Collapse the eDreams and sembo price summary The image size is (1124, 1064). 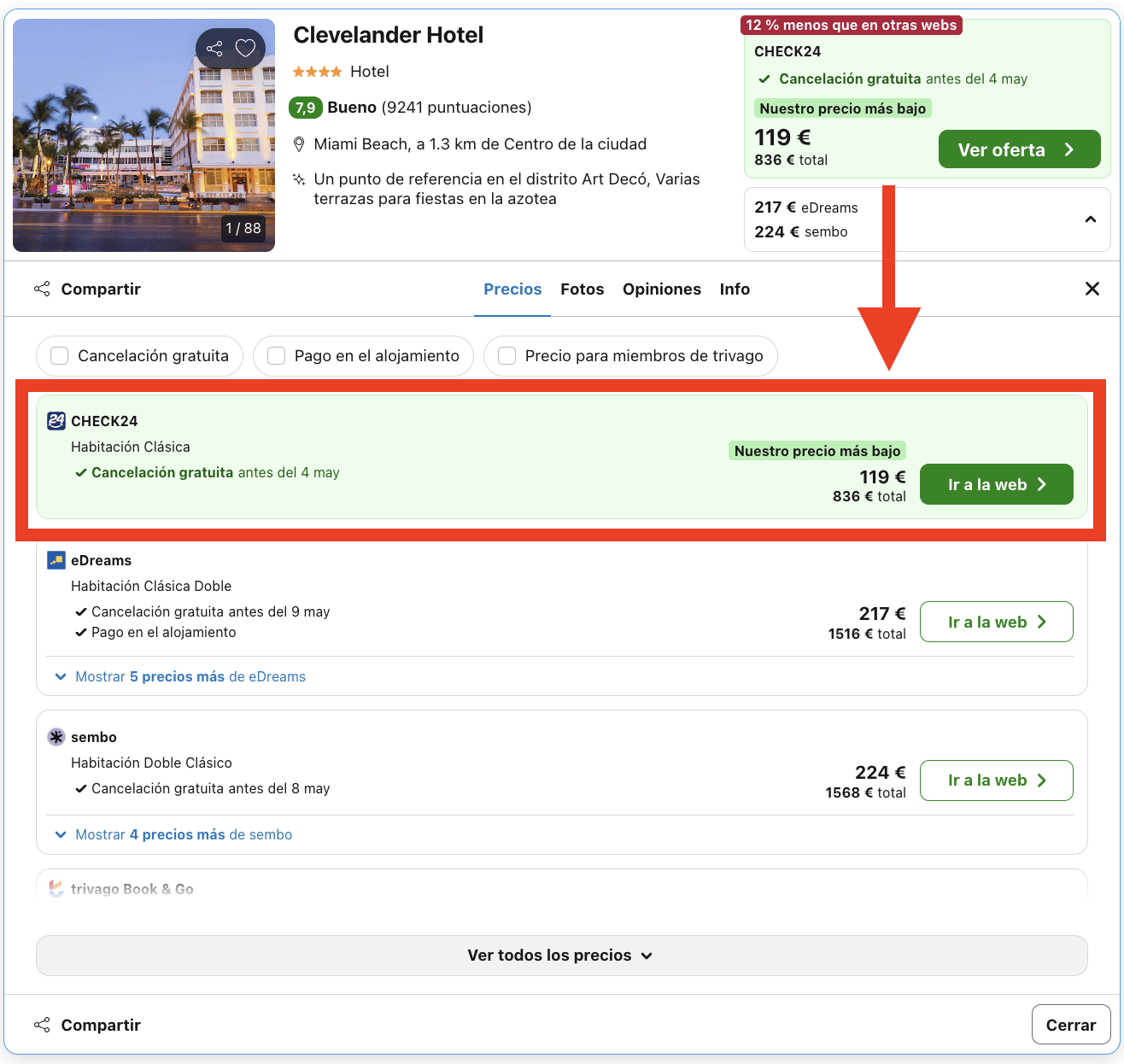[x=1091, y=219]
